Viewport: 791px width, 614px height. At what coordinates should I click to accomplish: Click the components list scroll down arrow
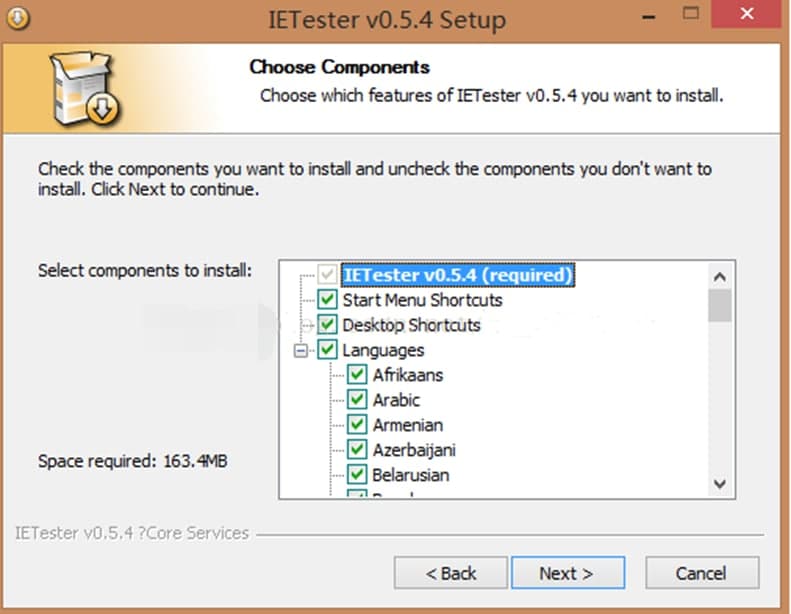pyautogui.click(x=720, y=483)
